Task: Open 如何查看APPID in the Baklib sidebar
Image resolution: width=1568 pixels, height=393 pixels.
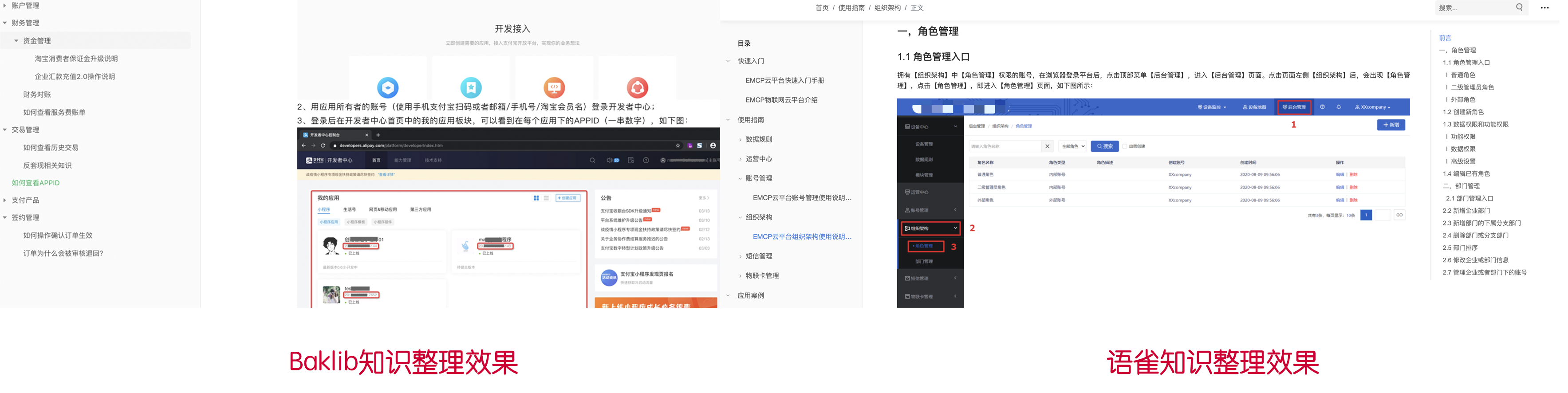Action: click(36, 183)
